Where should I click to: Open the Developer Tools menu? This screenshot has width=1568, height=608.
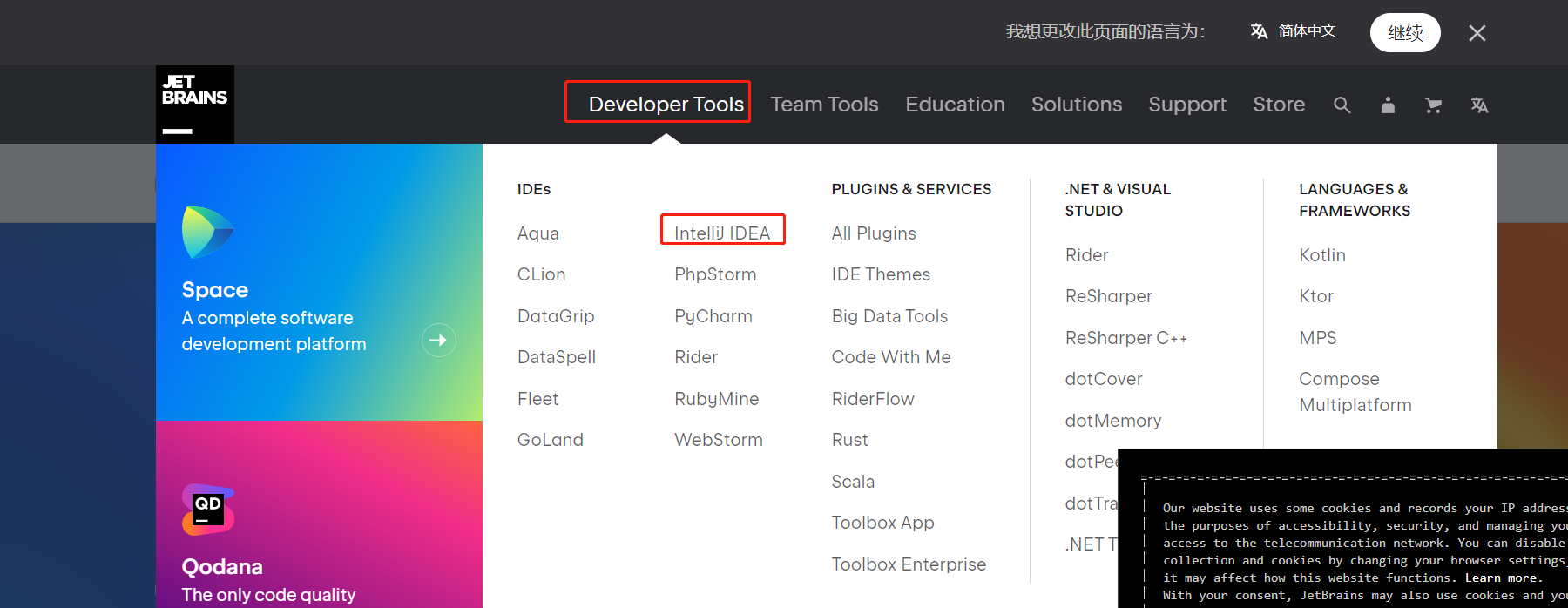666,105
